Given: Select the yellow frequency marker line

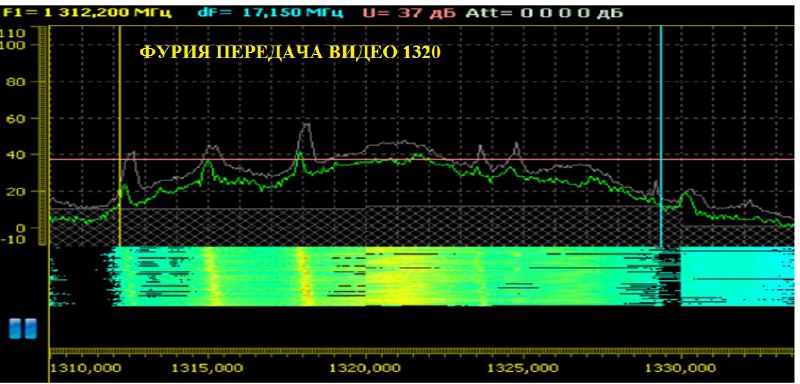Looking at the screenshot, I should [119, 136].
